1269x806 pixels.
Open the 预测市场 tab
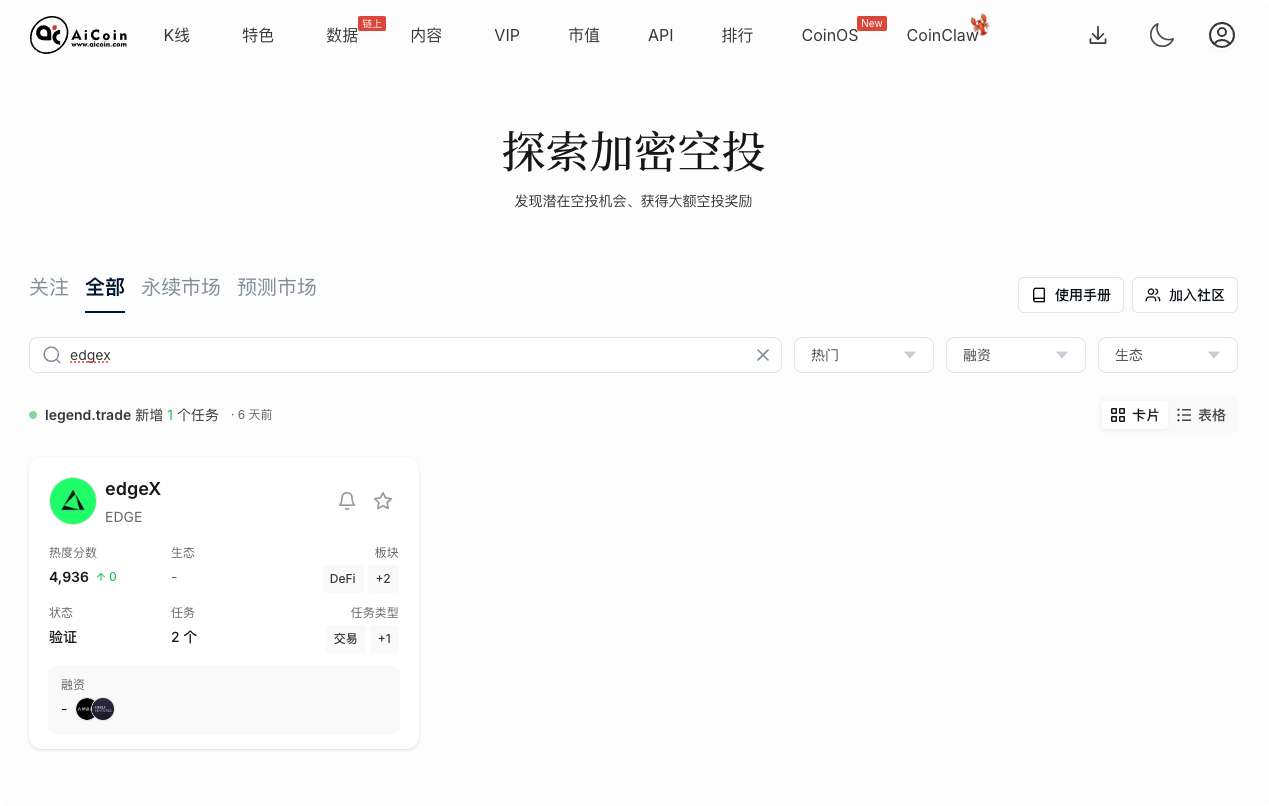tap(277, 288)
